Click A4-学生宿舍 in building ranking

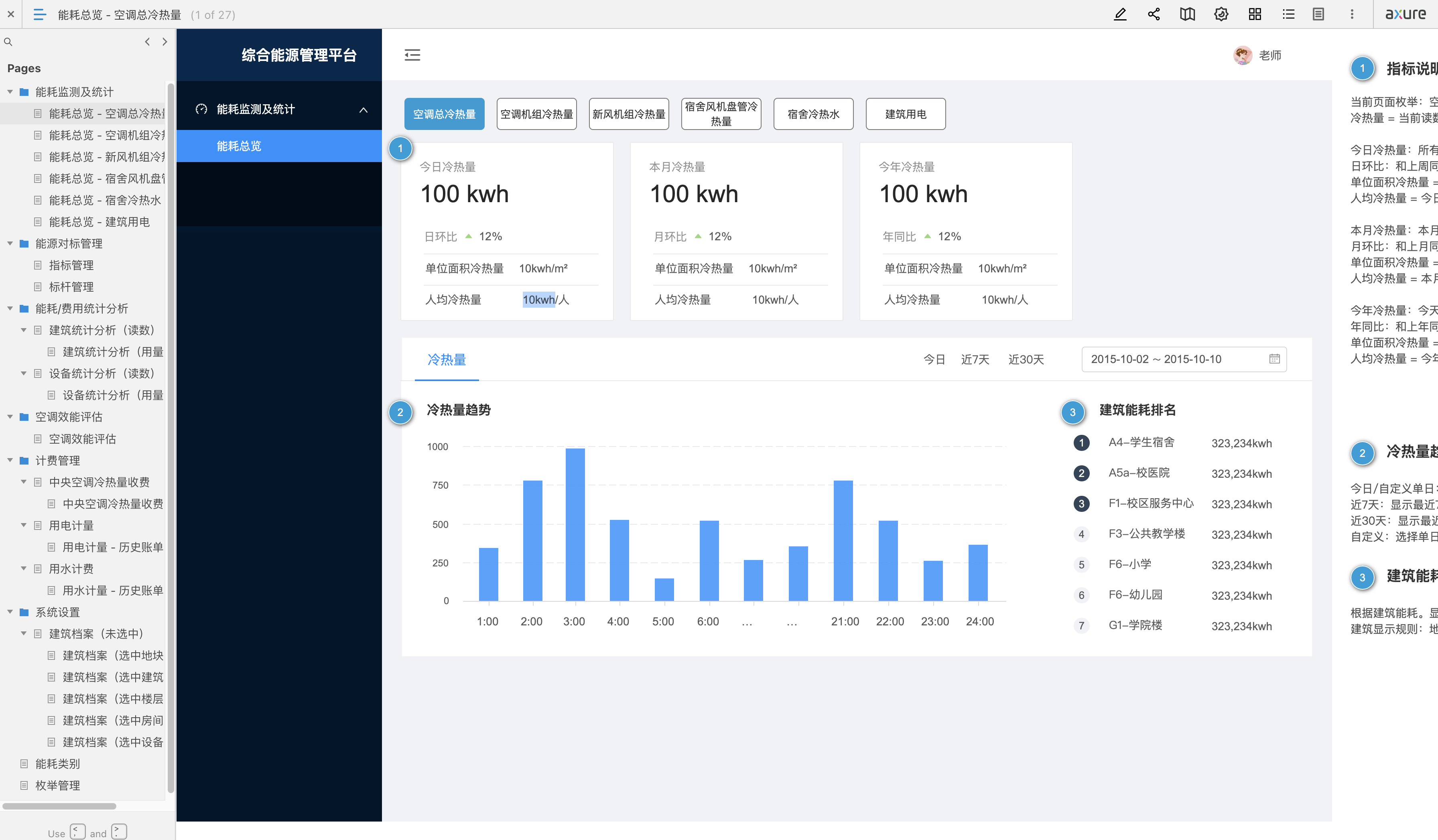(x=1141, y=442)
